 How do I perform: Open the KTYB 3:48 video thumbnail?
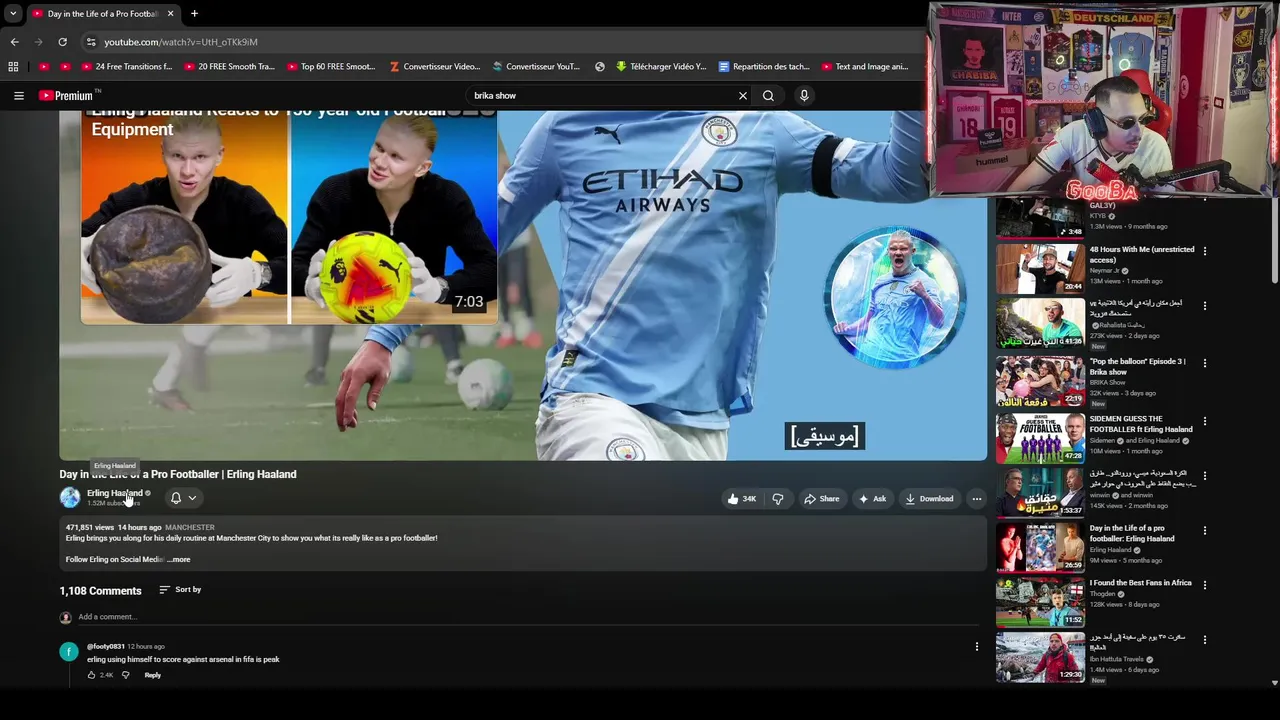point(1040,218)
